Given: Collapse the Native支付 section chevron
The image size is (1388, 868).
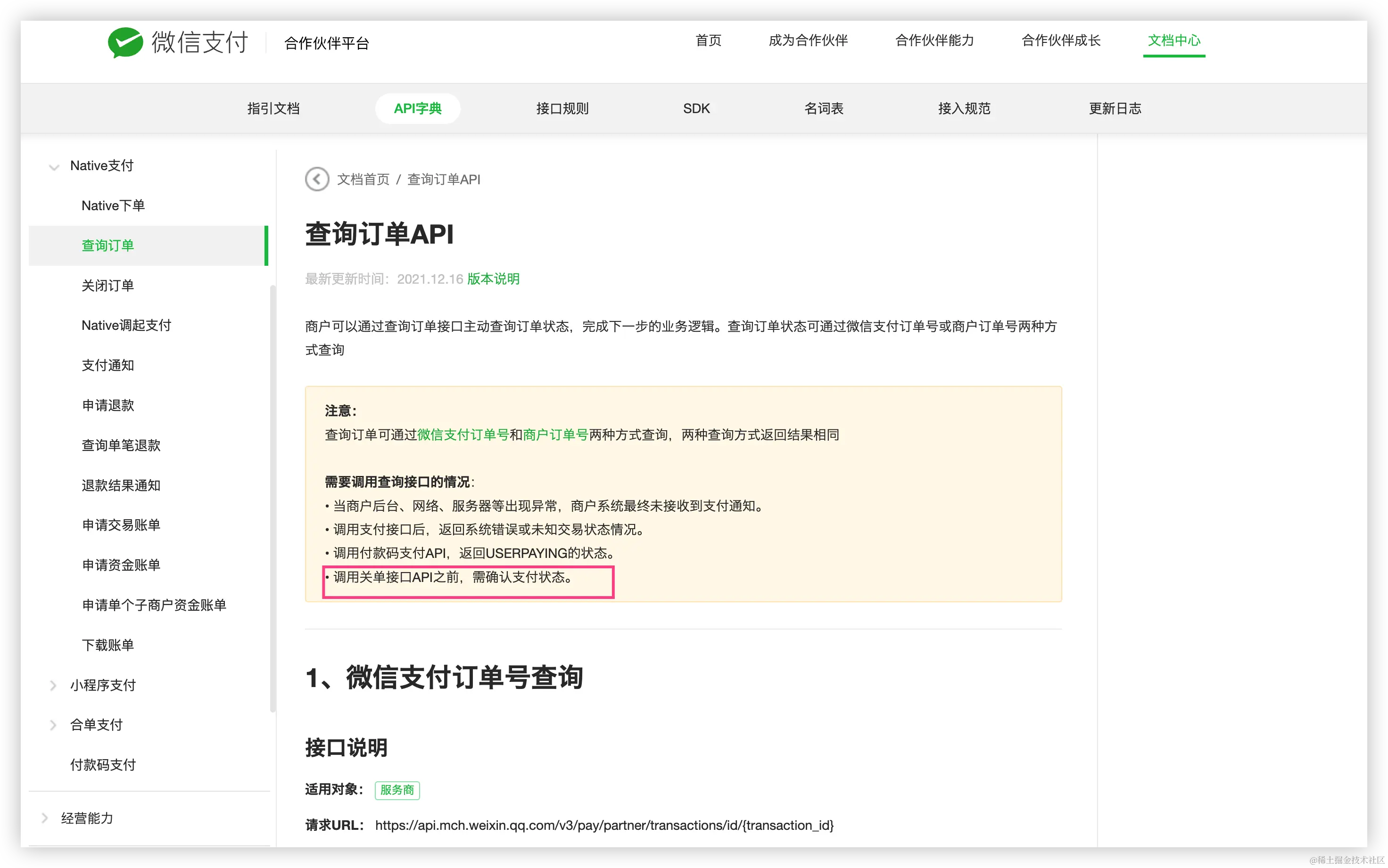Looking at the screenshot, I should point(53,166).
